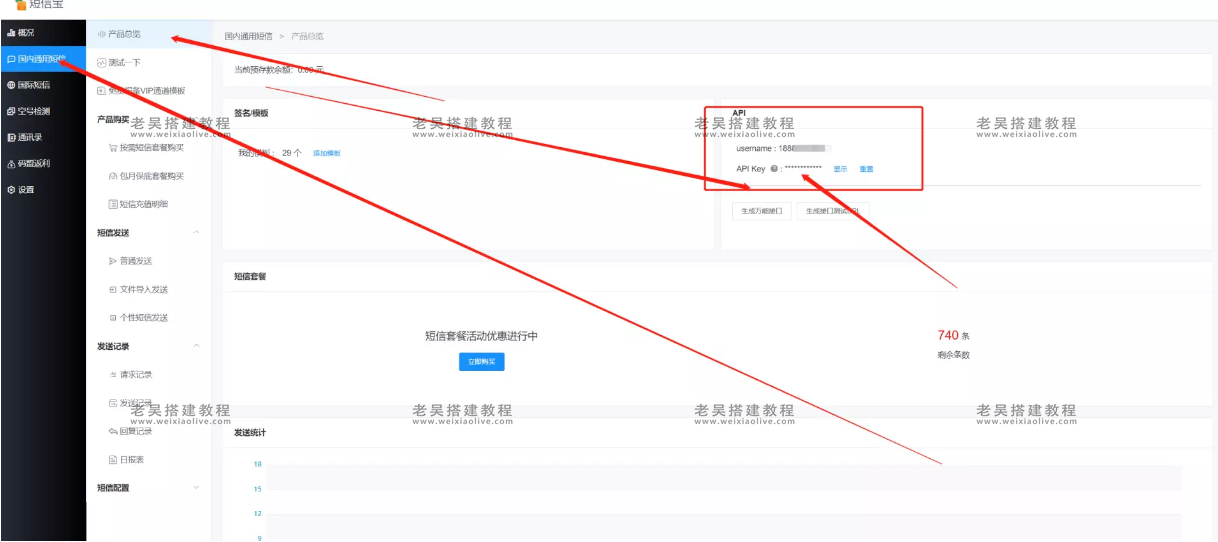Click the reply arrow icon beside 回复记录
This screenshot has width=1218, height=542.
113,431
